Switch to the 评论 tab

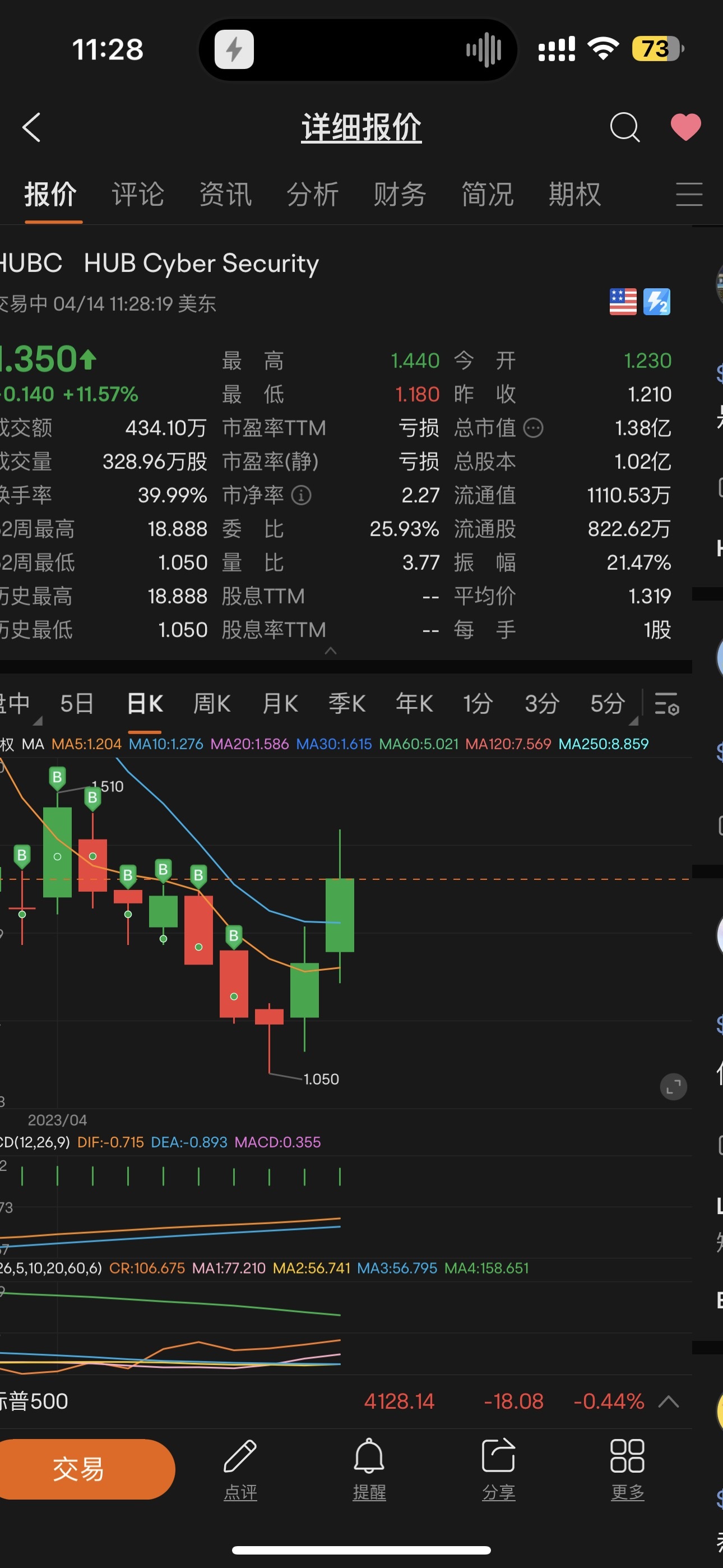tap(137, 195)
